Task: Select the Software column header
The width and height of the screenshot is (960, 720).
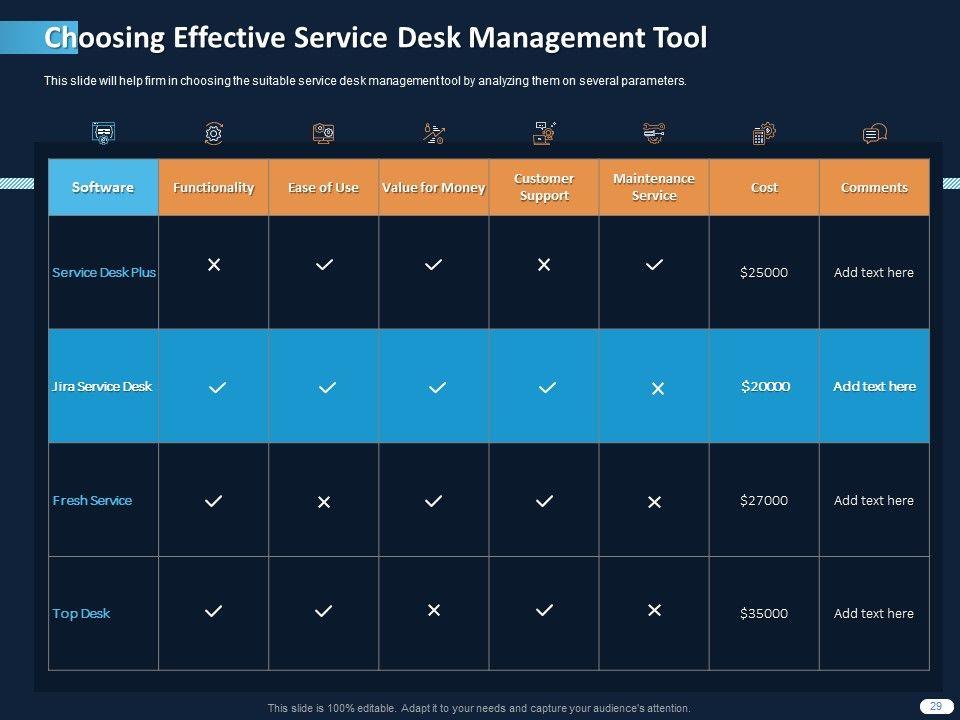Action: 103,187
